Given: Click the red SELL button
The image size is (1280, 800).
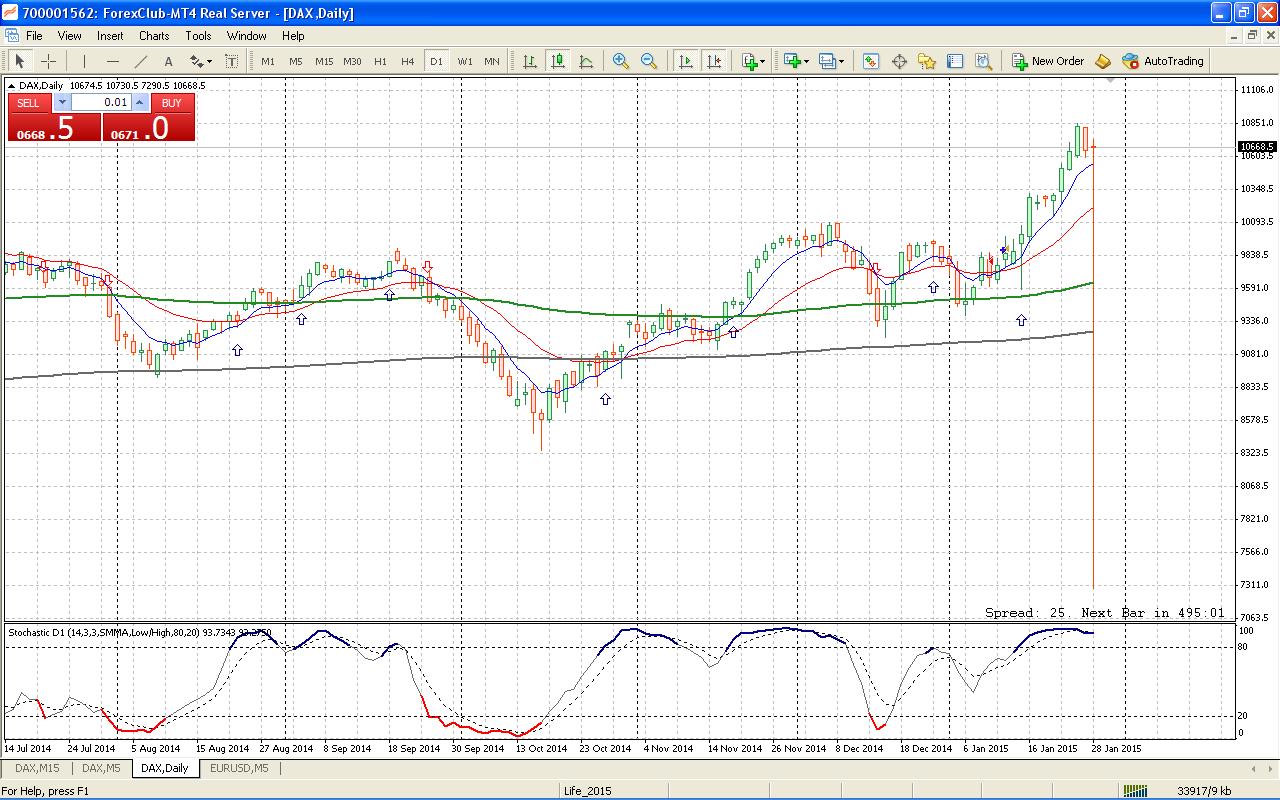Looking at the screenshot, I should click(29, 103).
